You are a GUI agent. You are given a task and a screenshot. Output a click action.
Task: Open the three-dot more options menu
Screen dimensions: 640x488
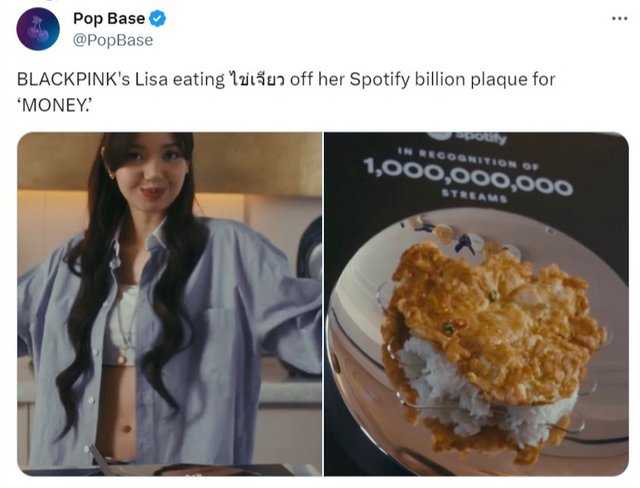pyautogui.click(x=620, y=18)
